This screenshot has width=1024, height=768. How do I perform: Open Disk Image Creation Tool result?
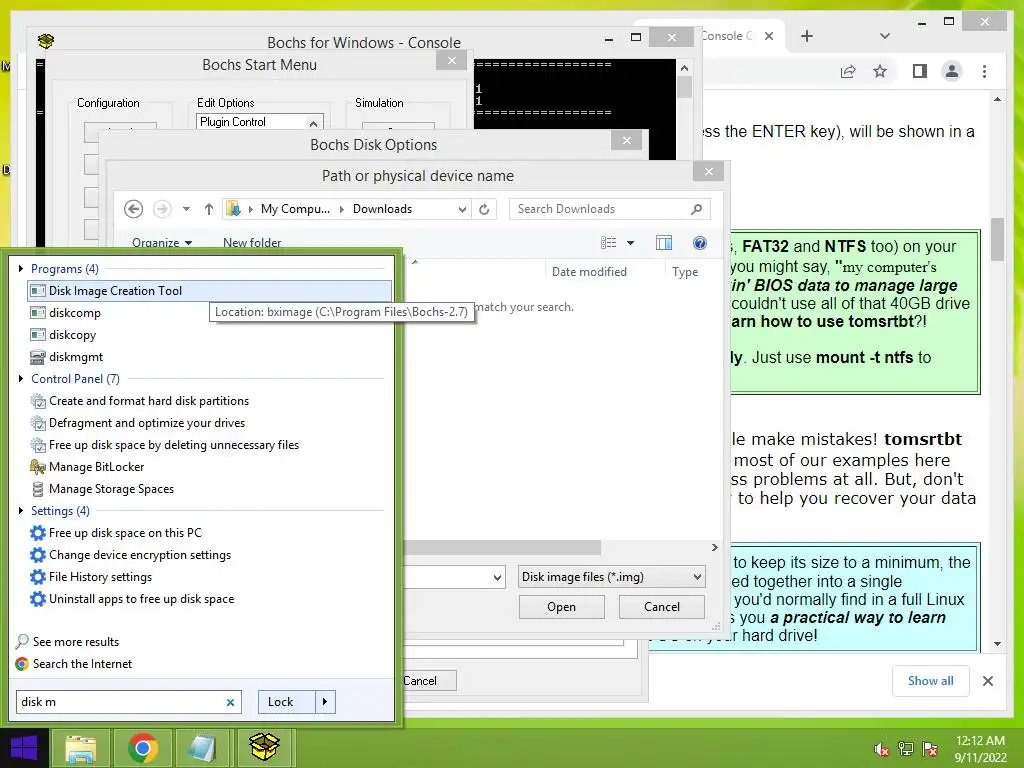209,291
